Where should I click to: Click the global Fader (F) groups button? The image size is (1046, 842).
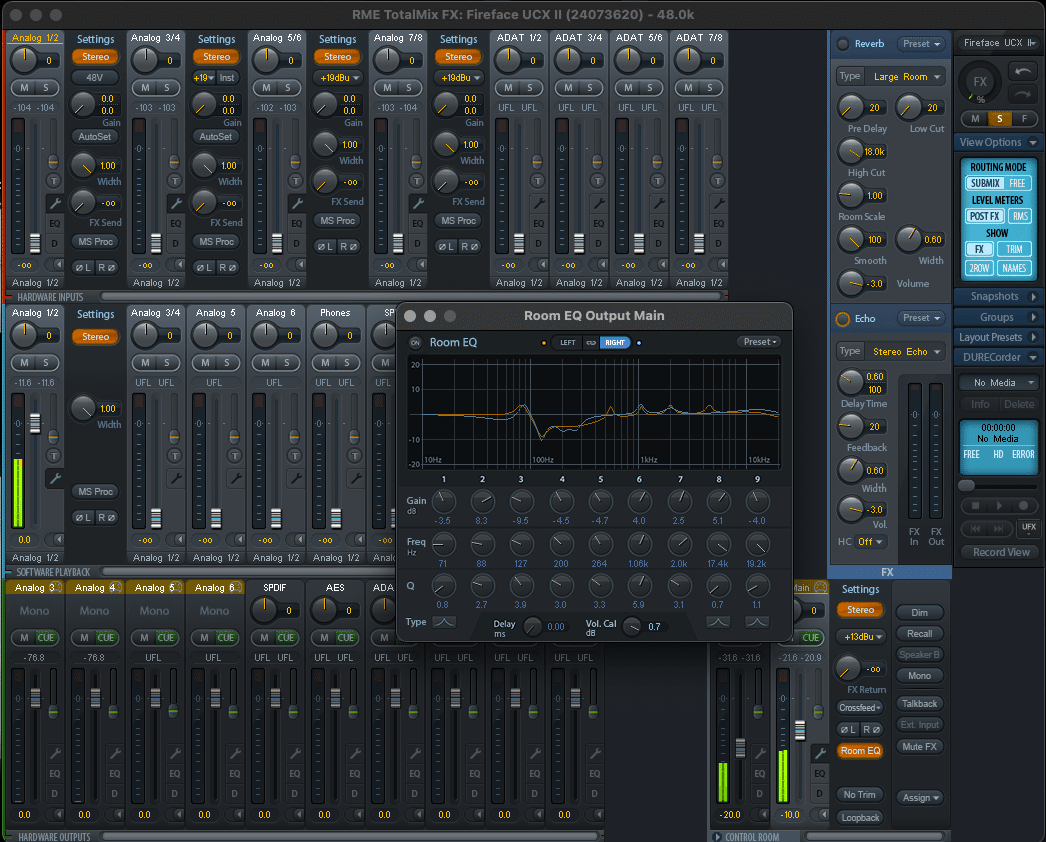[x=1025, y=119]
